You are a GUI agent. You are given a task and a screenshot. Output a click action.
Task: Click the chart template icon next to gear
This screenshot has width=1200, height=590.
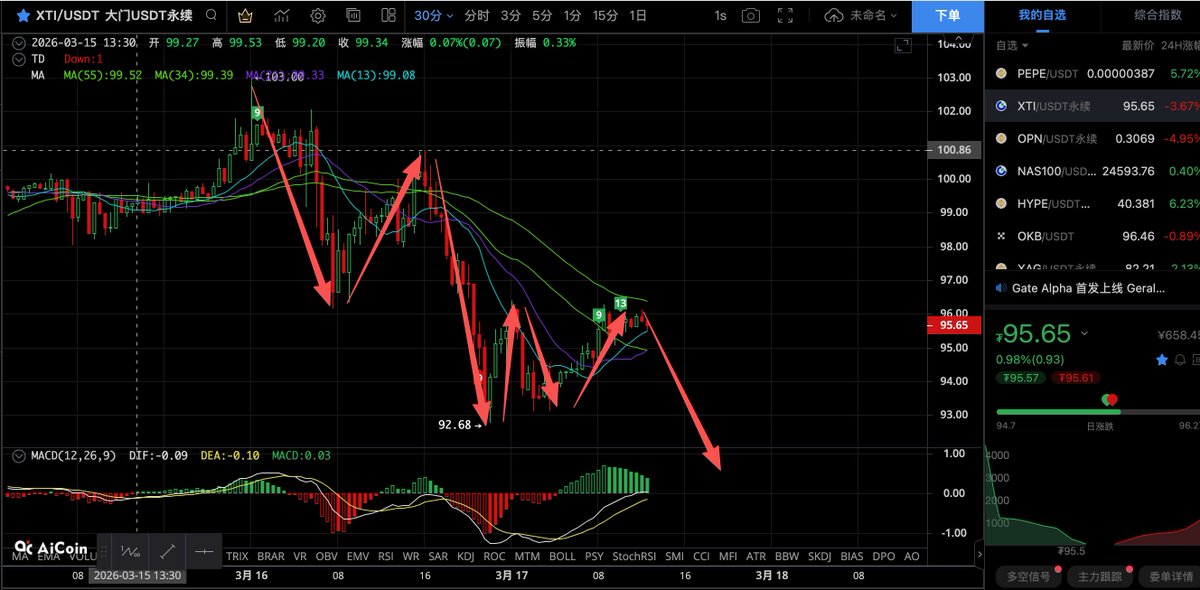(x=353, y=16)
